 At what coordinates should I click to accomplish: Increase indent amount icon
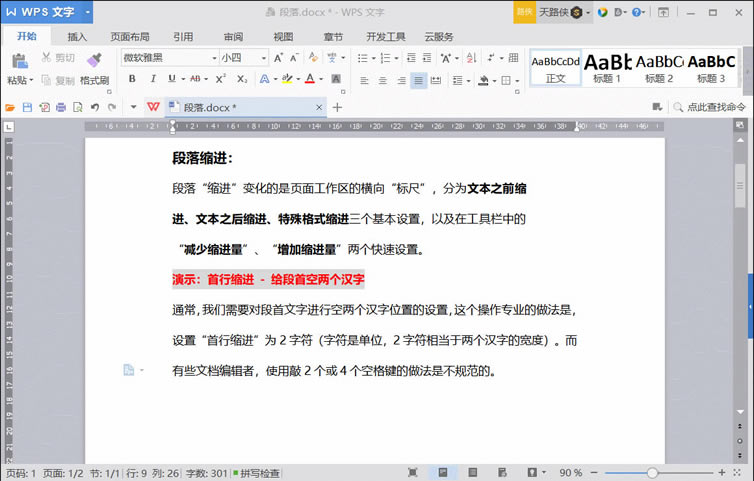coord(427,58)
